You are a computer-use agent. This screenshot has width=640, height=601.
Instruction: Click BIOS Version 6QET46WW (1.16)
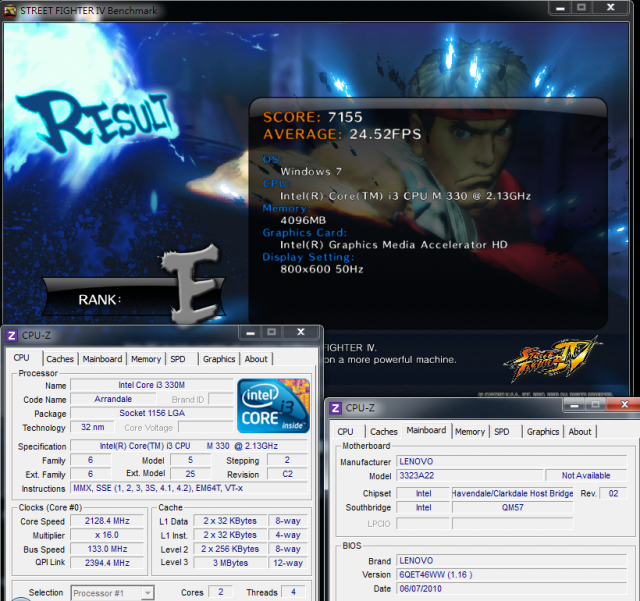511,575
